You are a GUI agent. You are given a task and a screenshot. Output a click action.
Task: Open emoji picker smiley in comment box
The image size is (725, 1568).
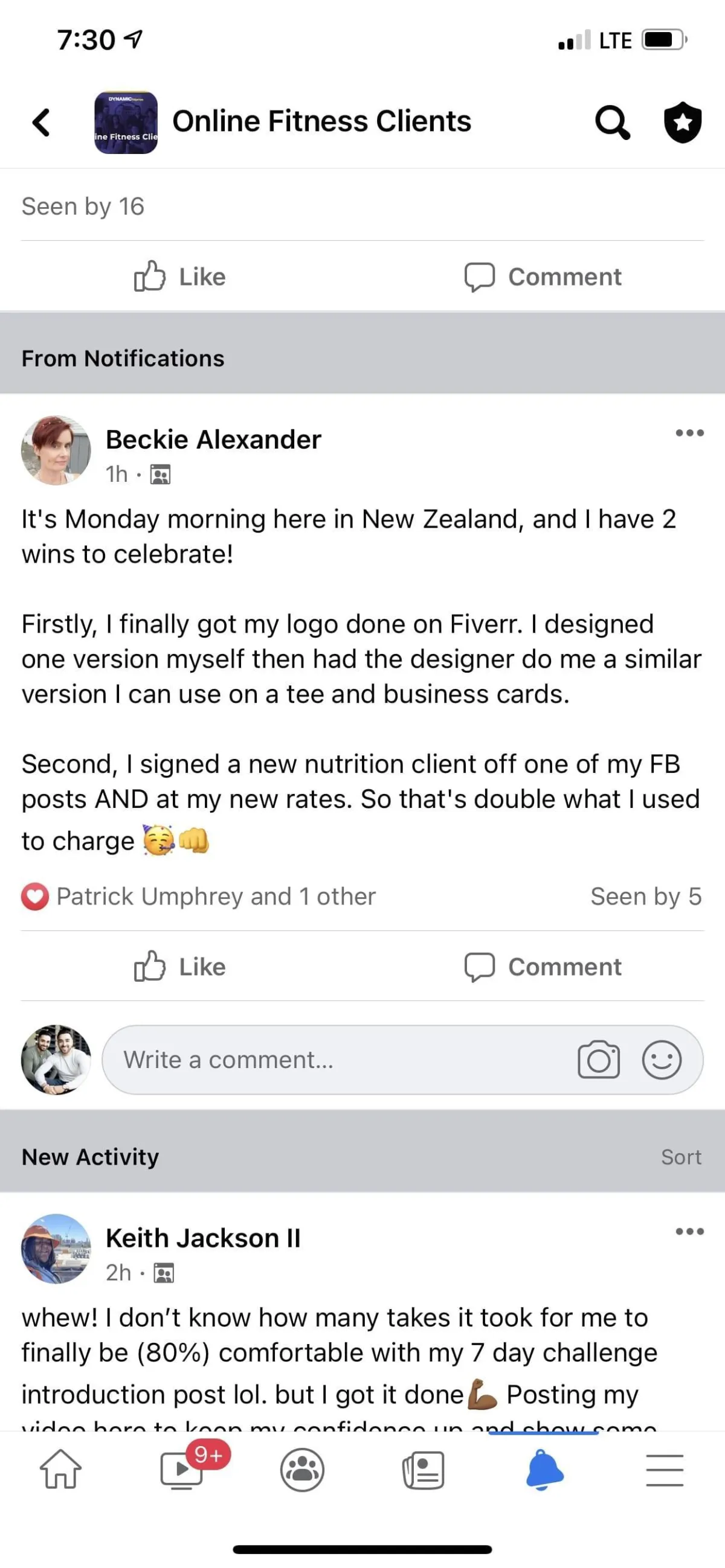[x=661, y=1060]
